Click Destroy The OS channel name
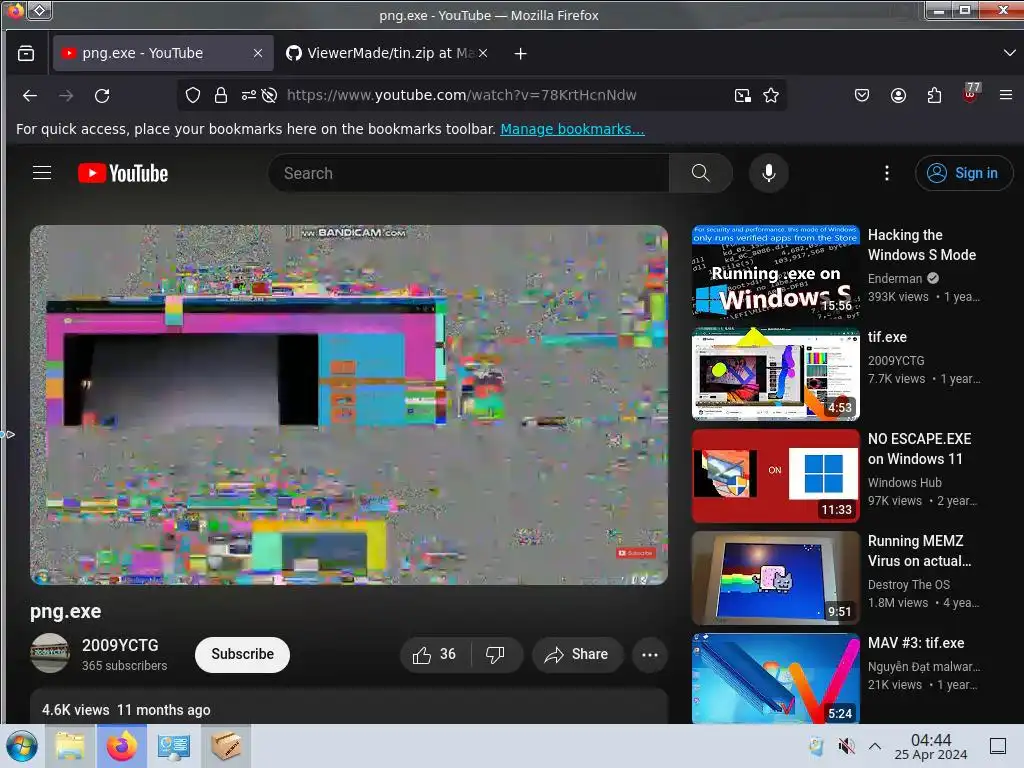This screenshot has height=768, width=1024. pos(908,584)
